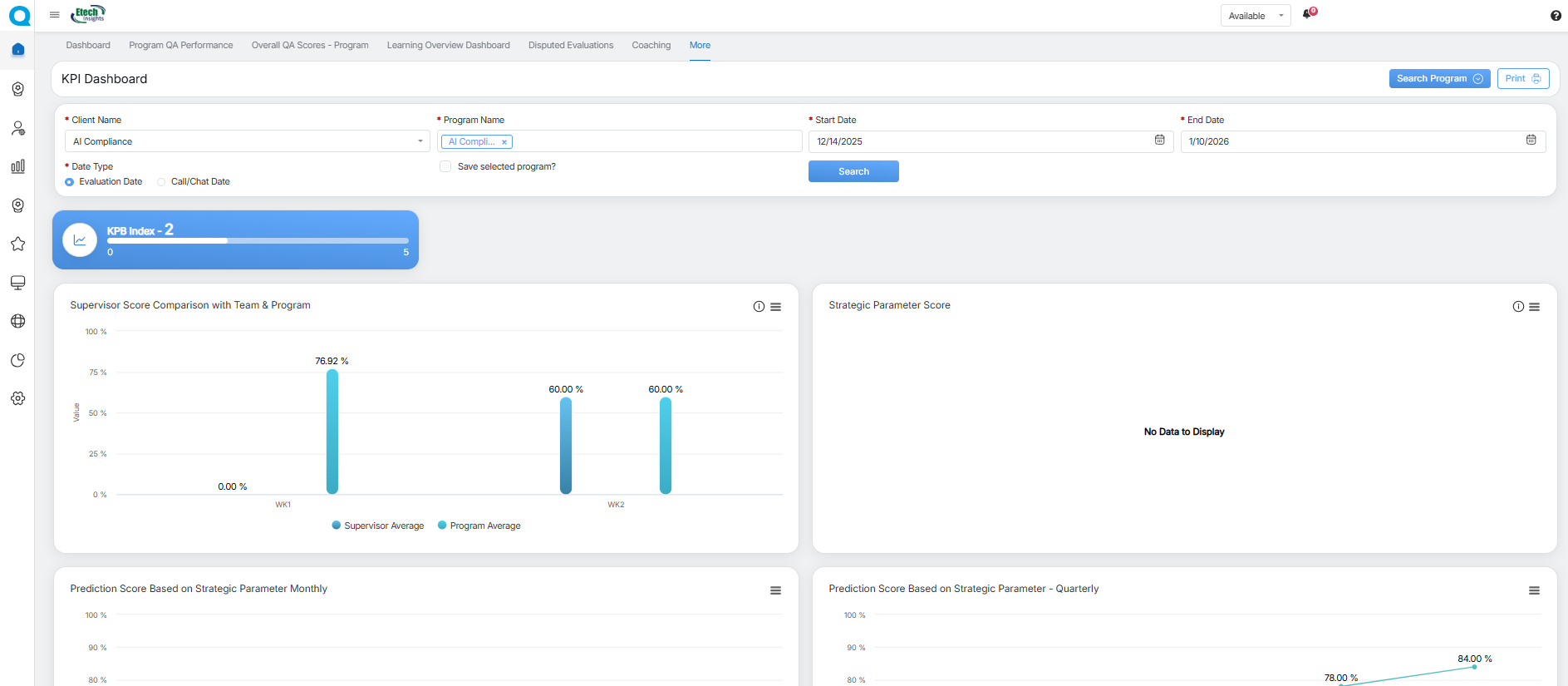Select Evaluation Date radio option
The width and height of the screenshot is (1568, 686).
[70, 182]
